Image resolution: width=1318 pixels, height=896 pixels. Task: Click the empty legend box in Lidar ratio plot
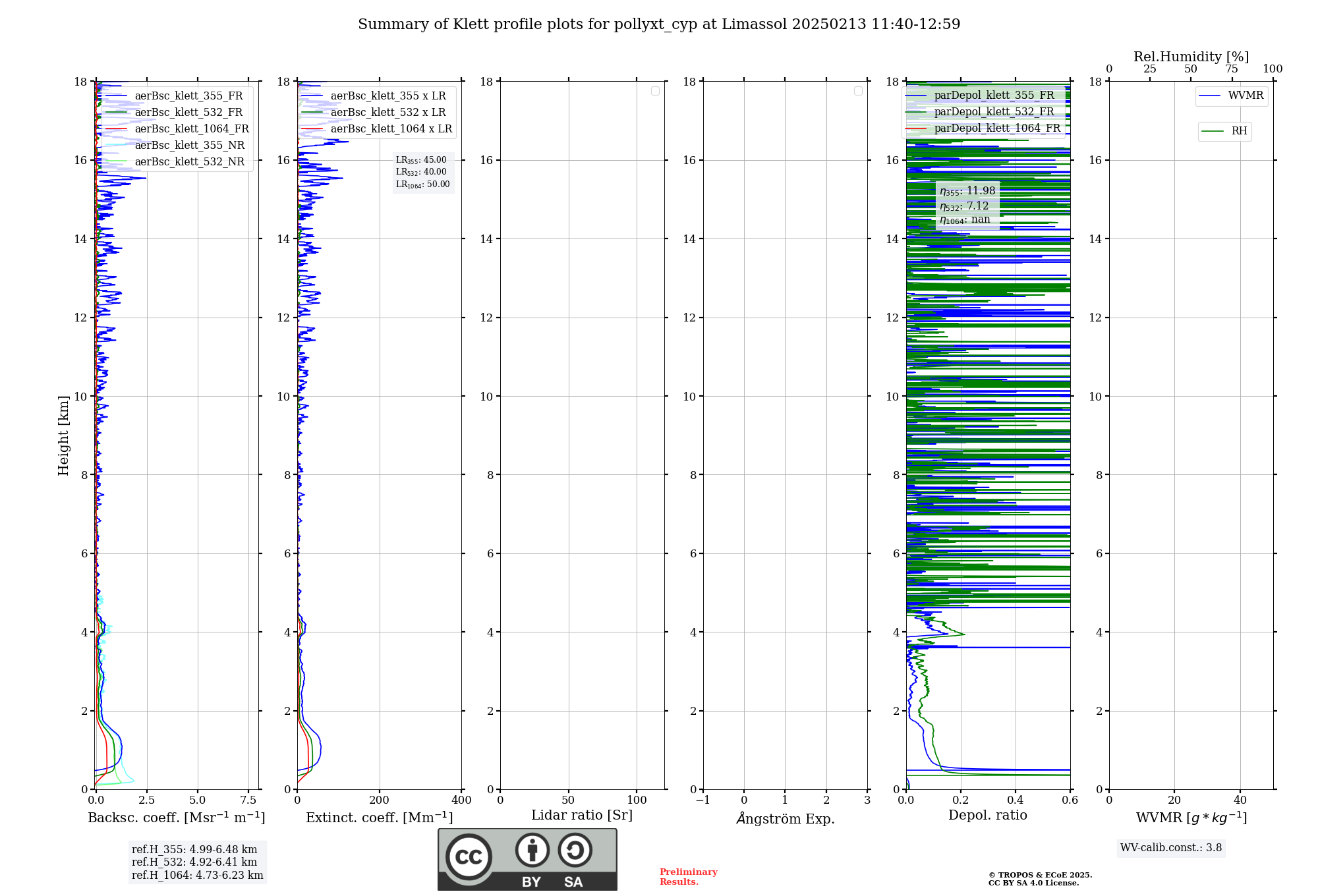655,91
